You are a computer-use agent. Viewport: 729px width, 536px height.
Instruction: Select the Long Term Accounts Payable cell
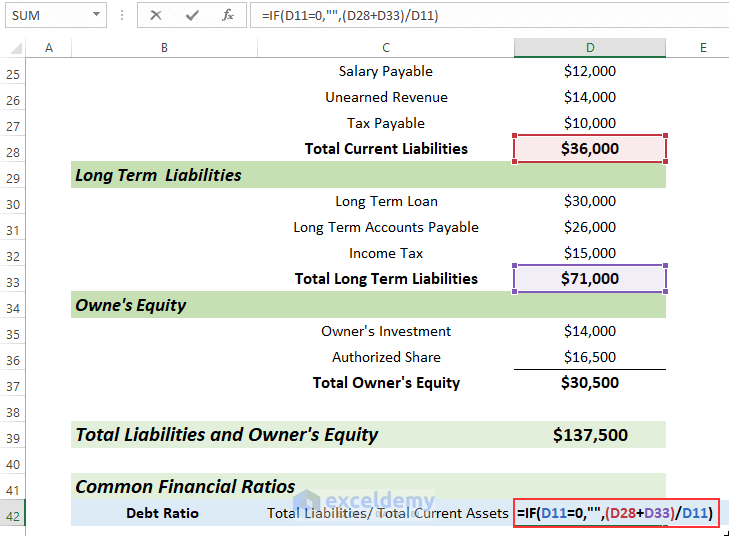[x=385, y=227]
